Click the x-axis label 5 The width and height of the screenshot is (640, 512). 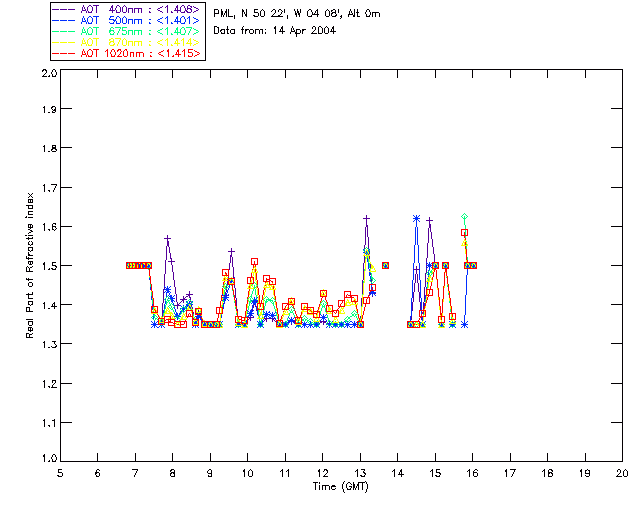pyautogui.click(x=60, y=473)
